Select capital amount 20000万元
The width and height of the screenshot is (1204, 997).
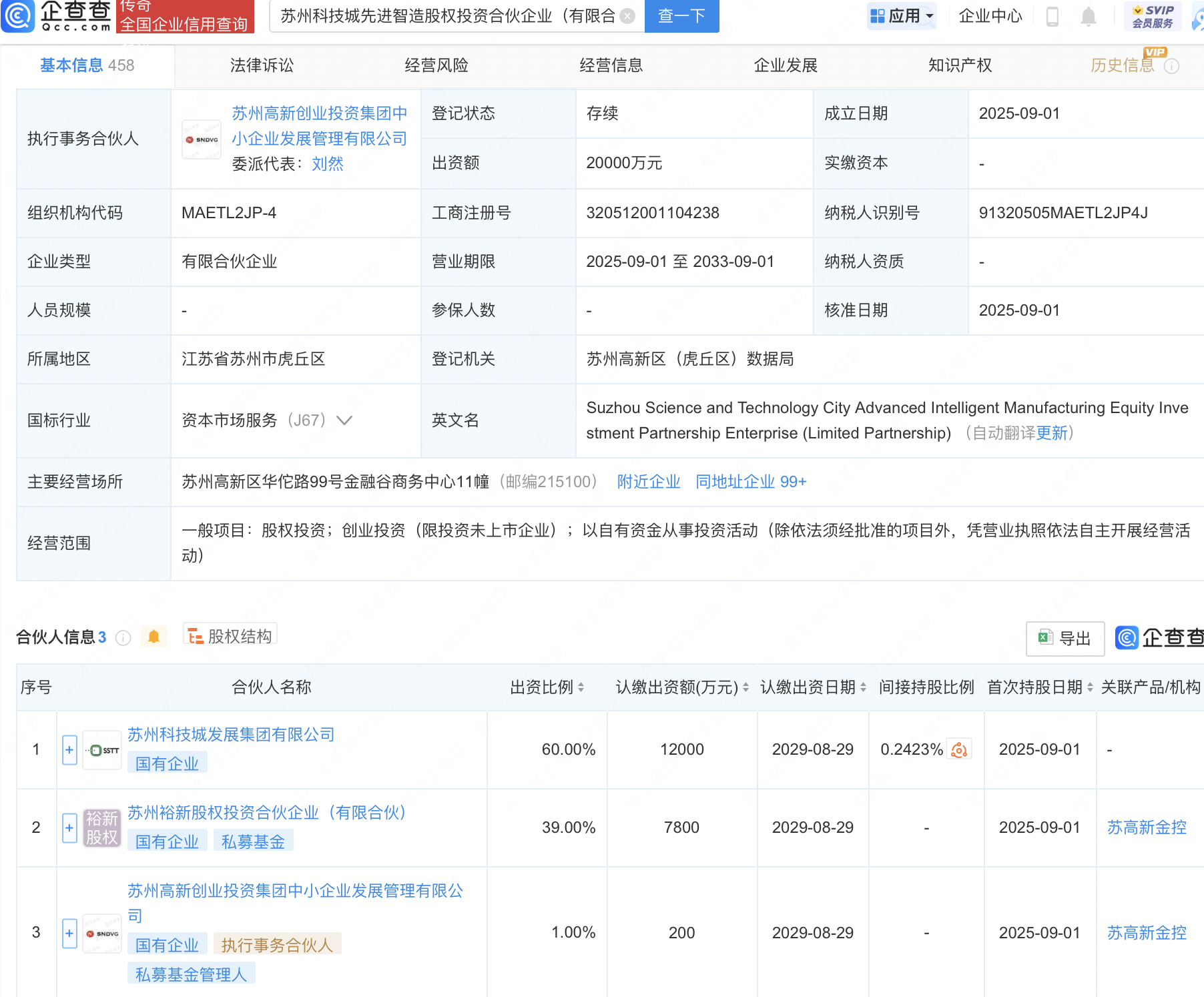tap(624, 163)
